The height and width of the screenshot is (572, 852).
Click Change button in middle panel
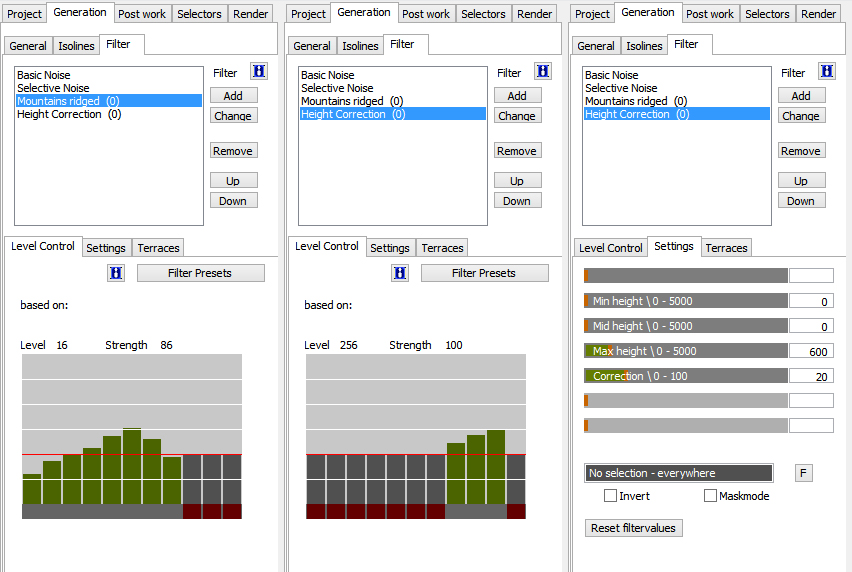pos(517,116)
